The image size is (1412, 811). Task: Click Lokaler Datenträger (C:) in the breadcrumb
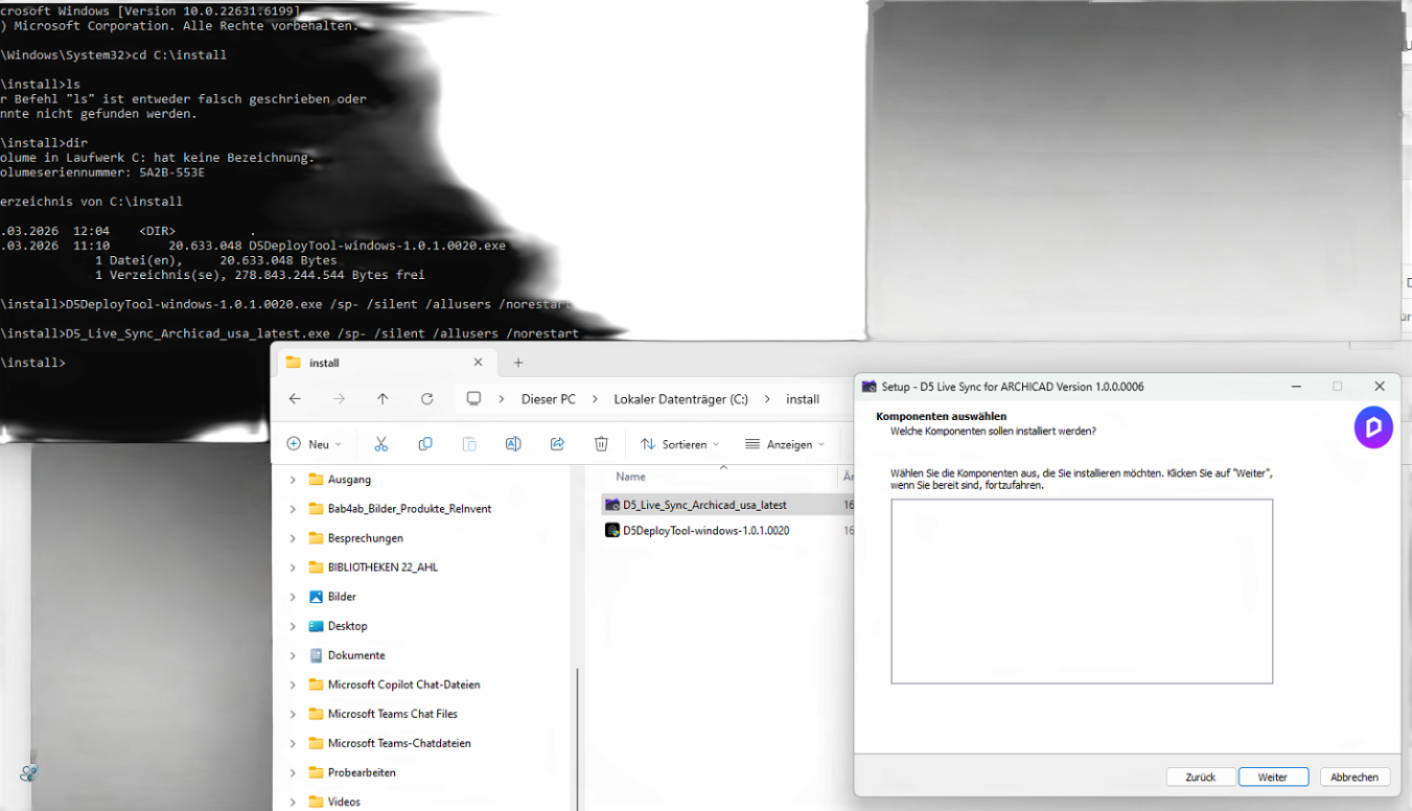(x=680, y=399)
